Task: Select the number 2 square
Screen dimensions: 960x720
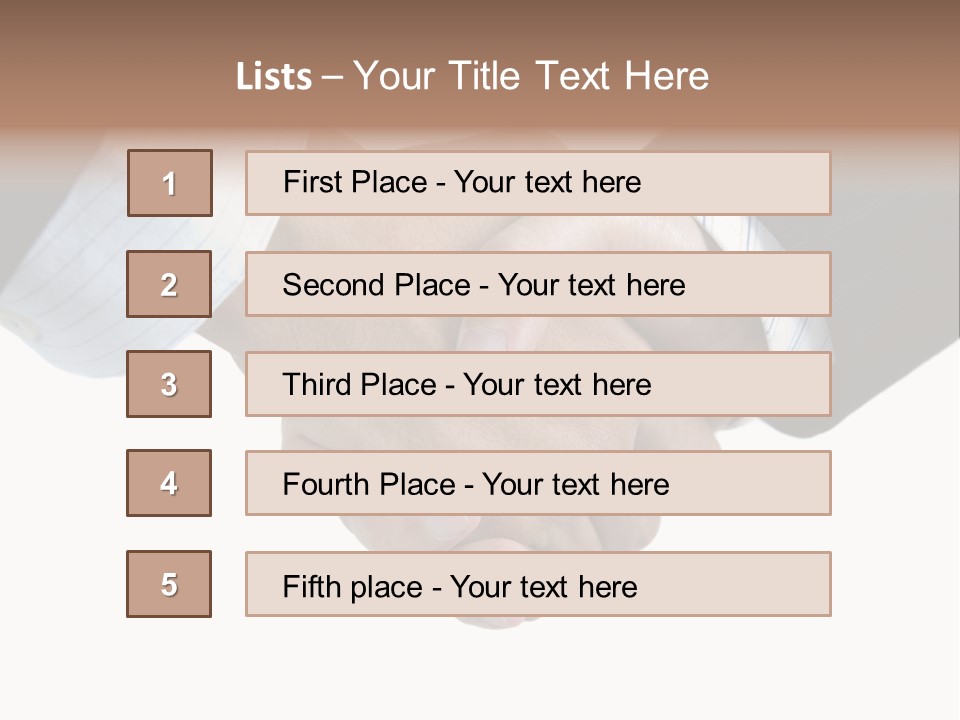Action: point(169,284)
